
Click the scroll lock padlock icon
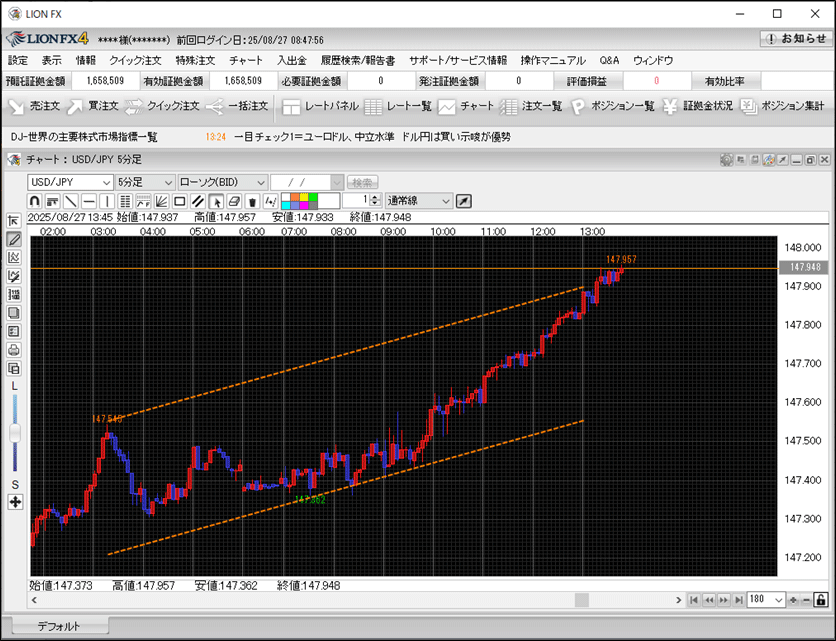822,600
